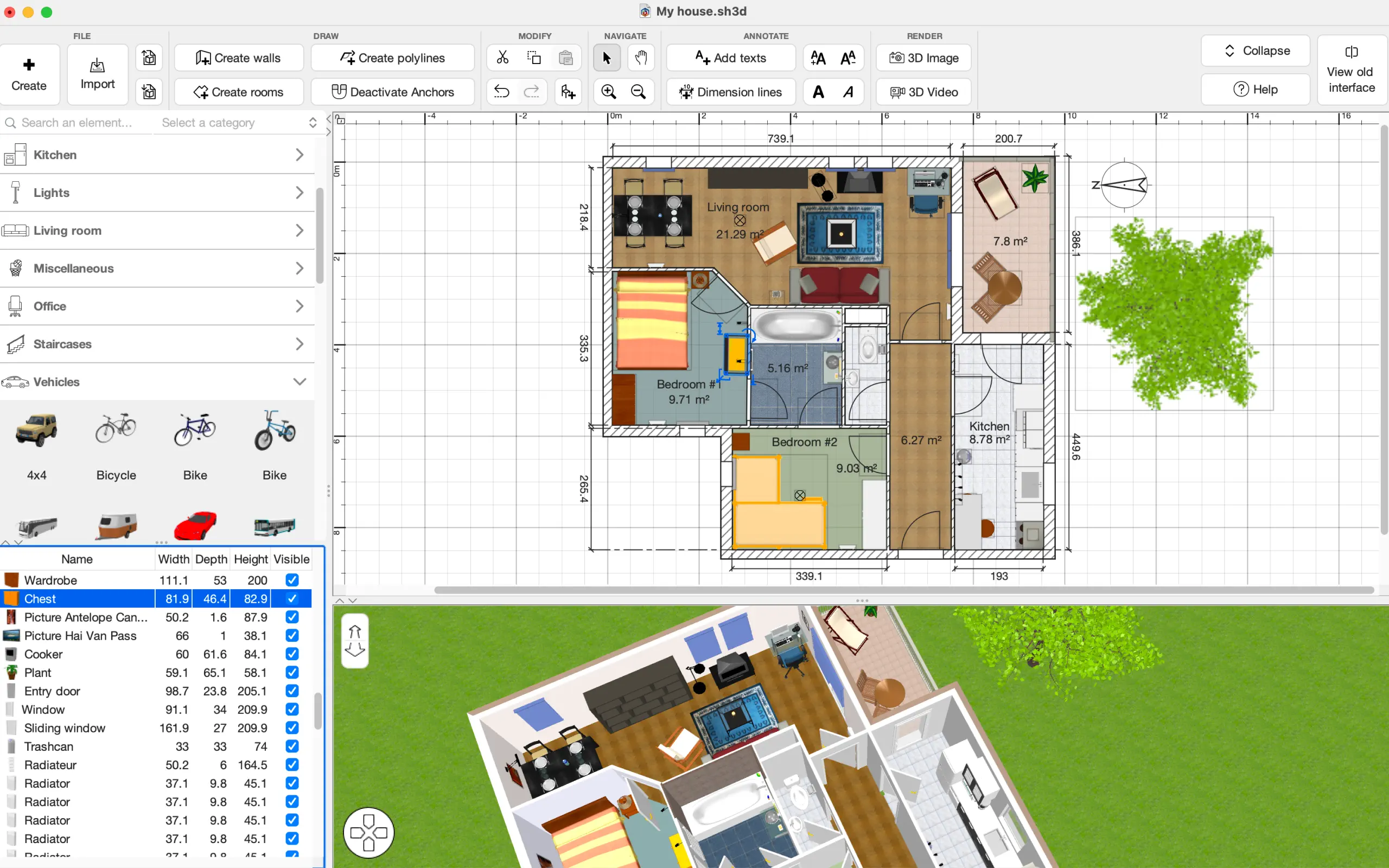Sort furniture list by Height column
Viewport: 1389px width, 868px height.
tap(250, 559)
